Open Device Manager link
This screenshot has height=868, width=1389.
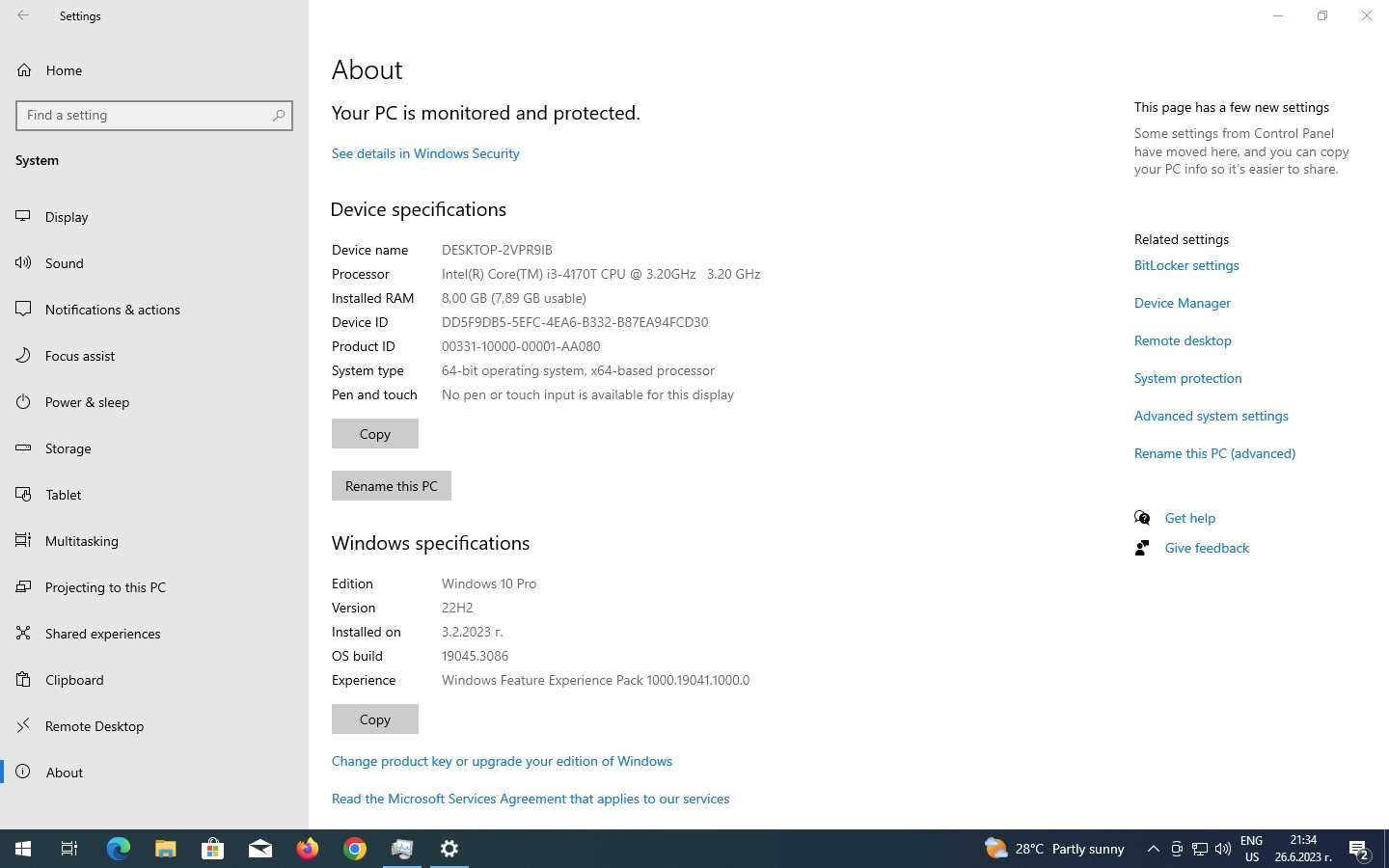pyautogui.click(x=1183, y=303)
